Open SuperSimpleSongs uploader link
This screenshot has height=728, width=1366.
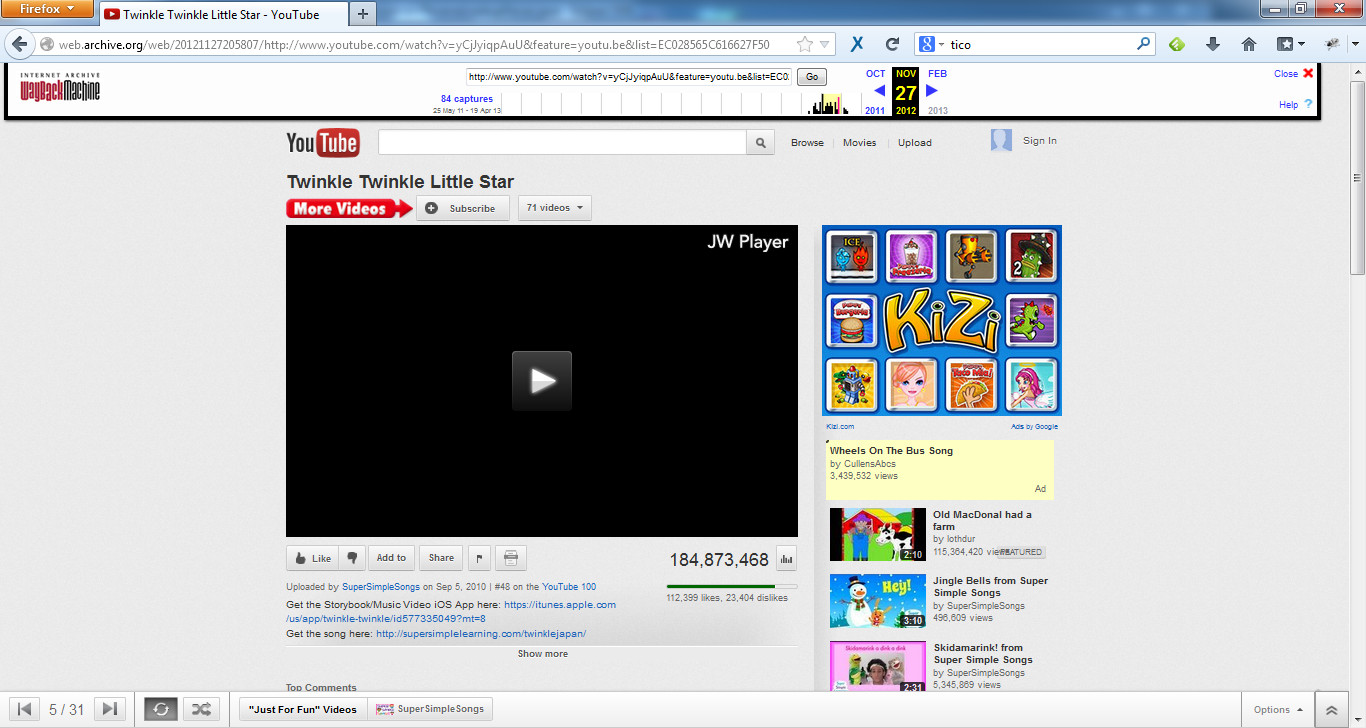coord(380,587)
